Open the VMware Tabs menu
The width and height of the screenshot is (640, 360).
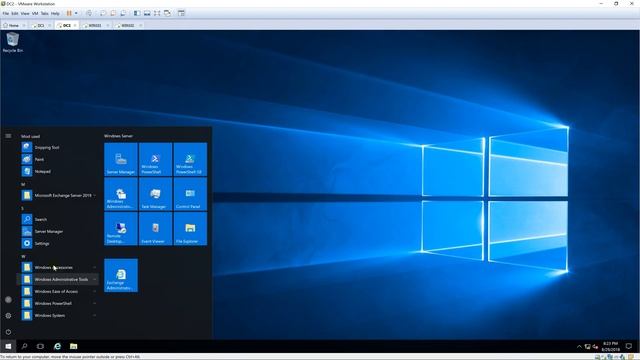click(44, 13)
